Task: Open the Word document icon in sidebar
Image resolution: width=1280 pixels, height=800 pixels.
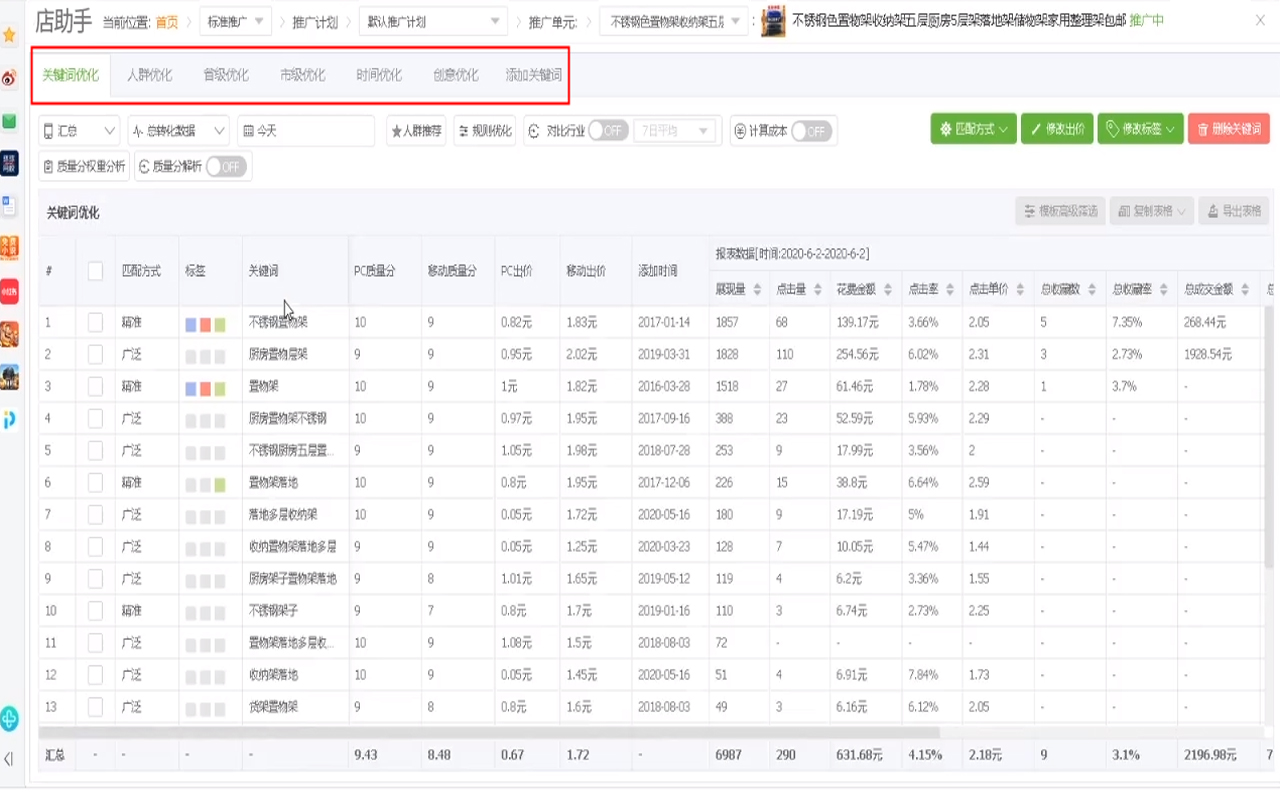Action: pyautogui.click(x=9, y=206)
